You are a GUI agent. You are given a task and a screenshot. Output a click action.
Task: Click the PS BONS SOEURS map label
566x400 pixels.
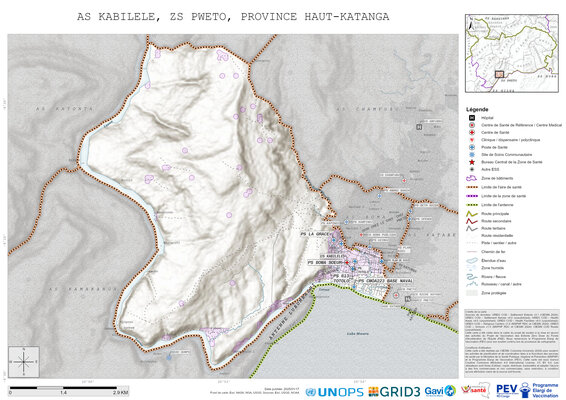pyautogui.click(x=326, y=263)
